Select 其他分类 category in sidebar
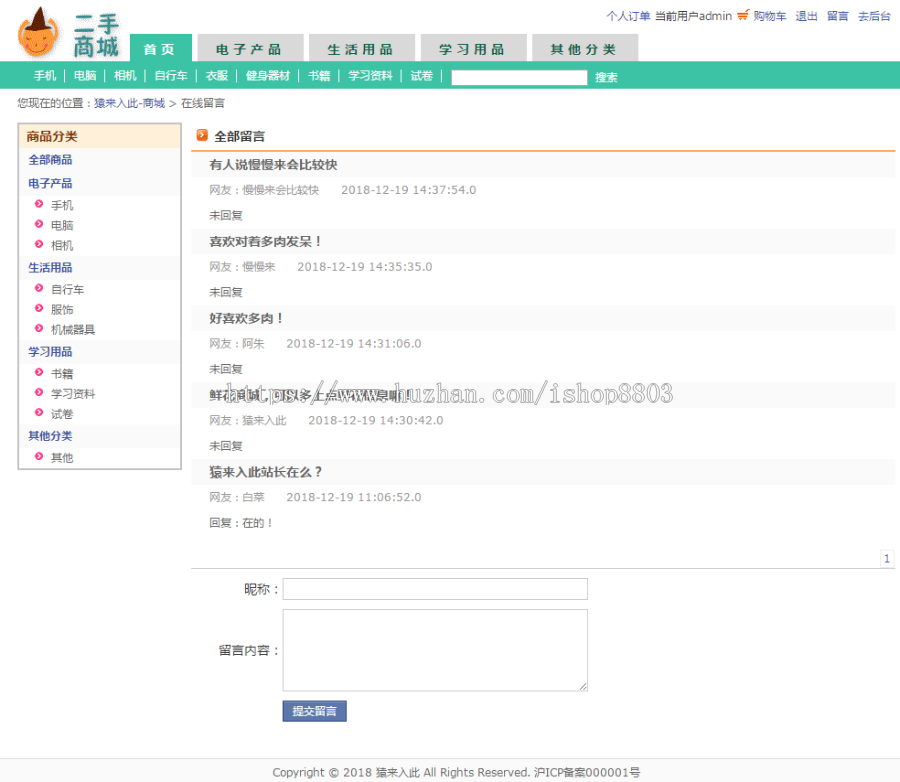 51,436
